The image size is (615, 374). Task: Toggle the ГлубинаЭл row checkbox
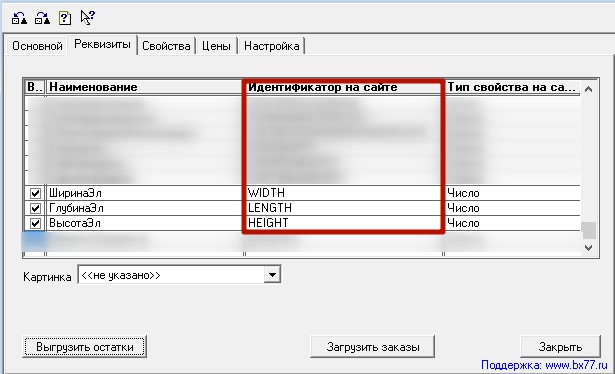[x=35, y=208]
